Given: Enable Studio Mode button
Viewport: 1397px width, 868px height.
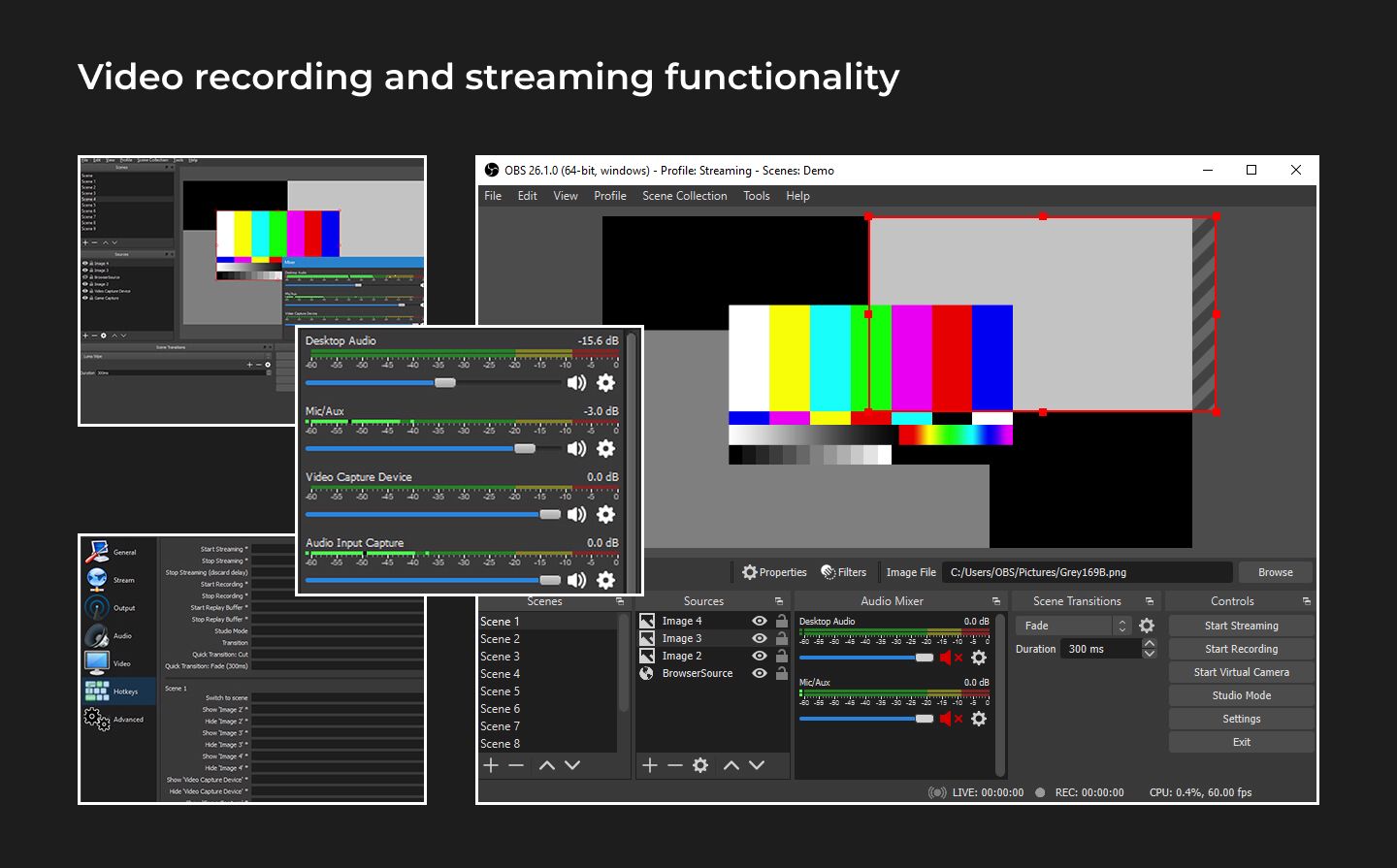Looking at the screenshot, I should pos(1242,695).
